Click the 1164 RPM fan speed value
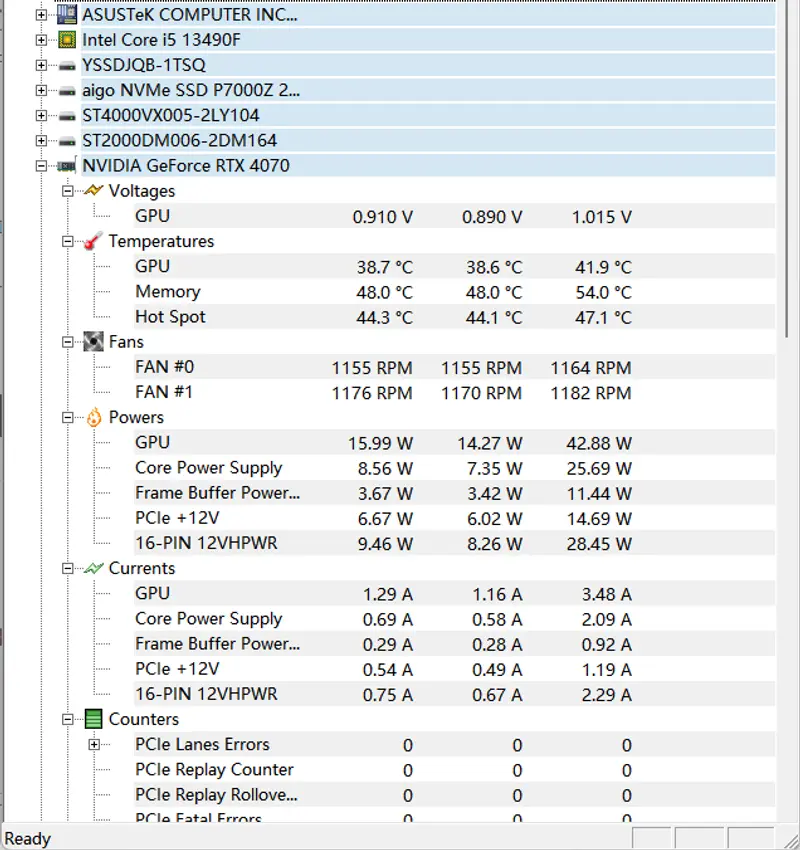Viewport: 800px width, 850px height. (591, 368)
